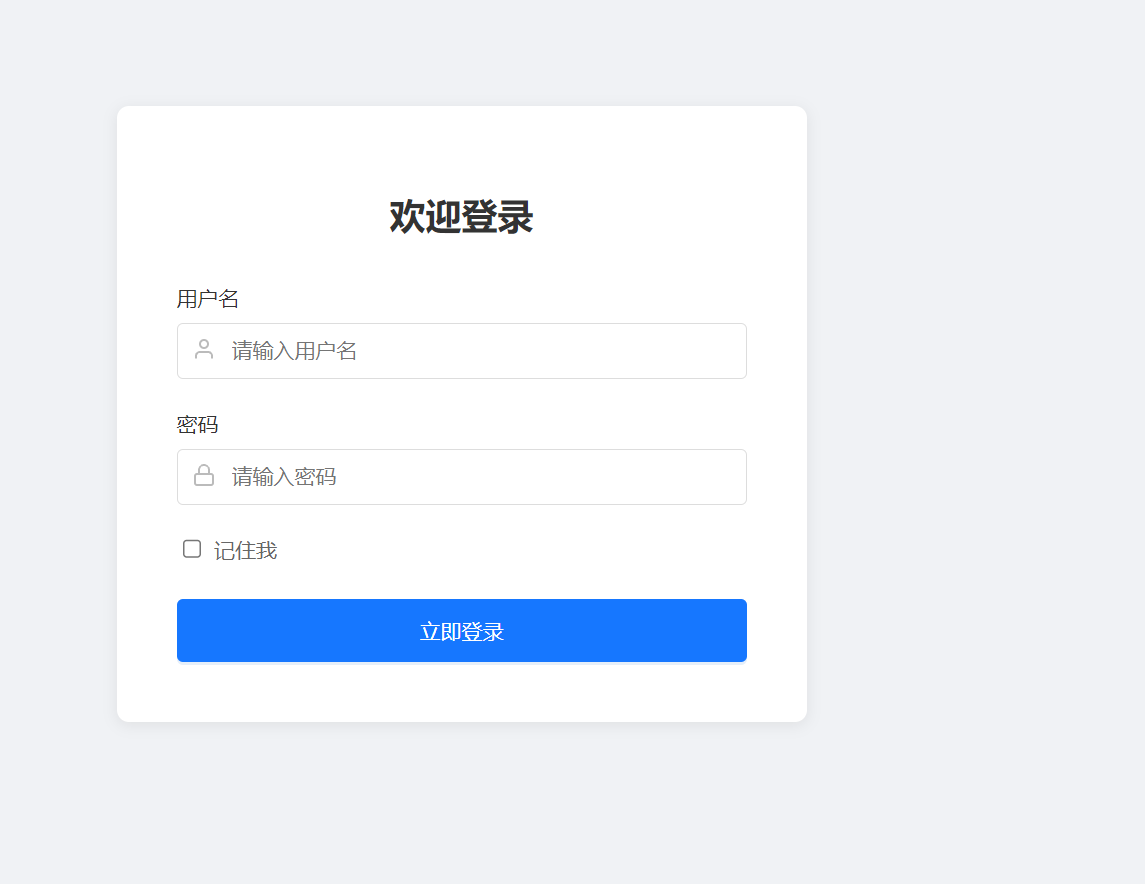
Task: Click the 密码 field label
Action: [197, 424]
